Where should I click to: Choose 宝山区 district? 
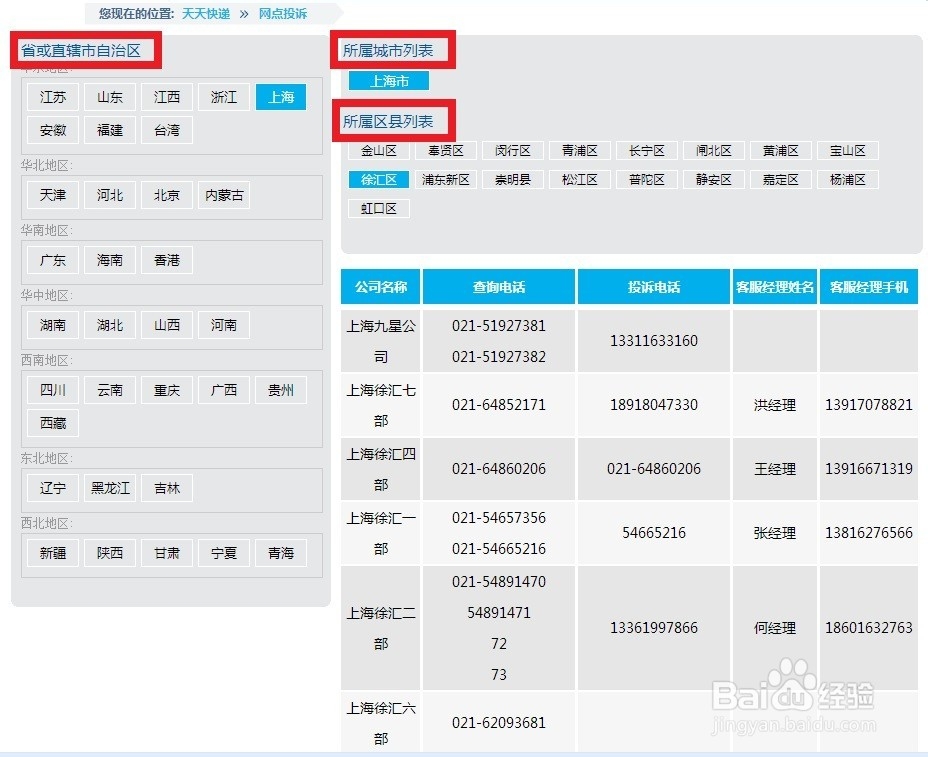[x=848, y=151]
